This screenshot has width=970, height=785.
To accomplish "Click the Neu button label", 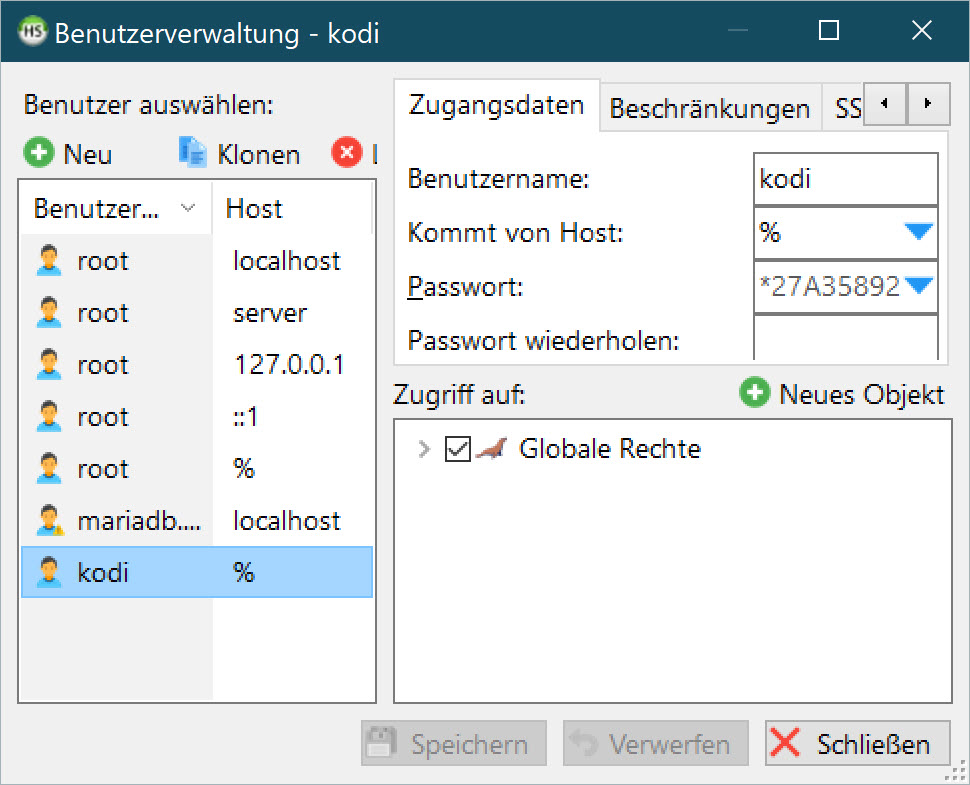I will point(88,154).
